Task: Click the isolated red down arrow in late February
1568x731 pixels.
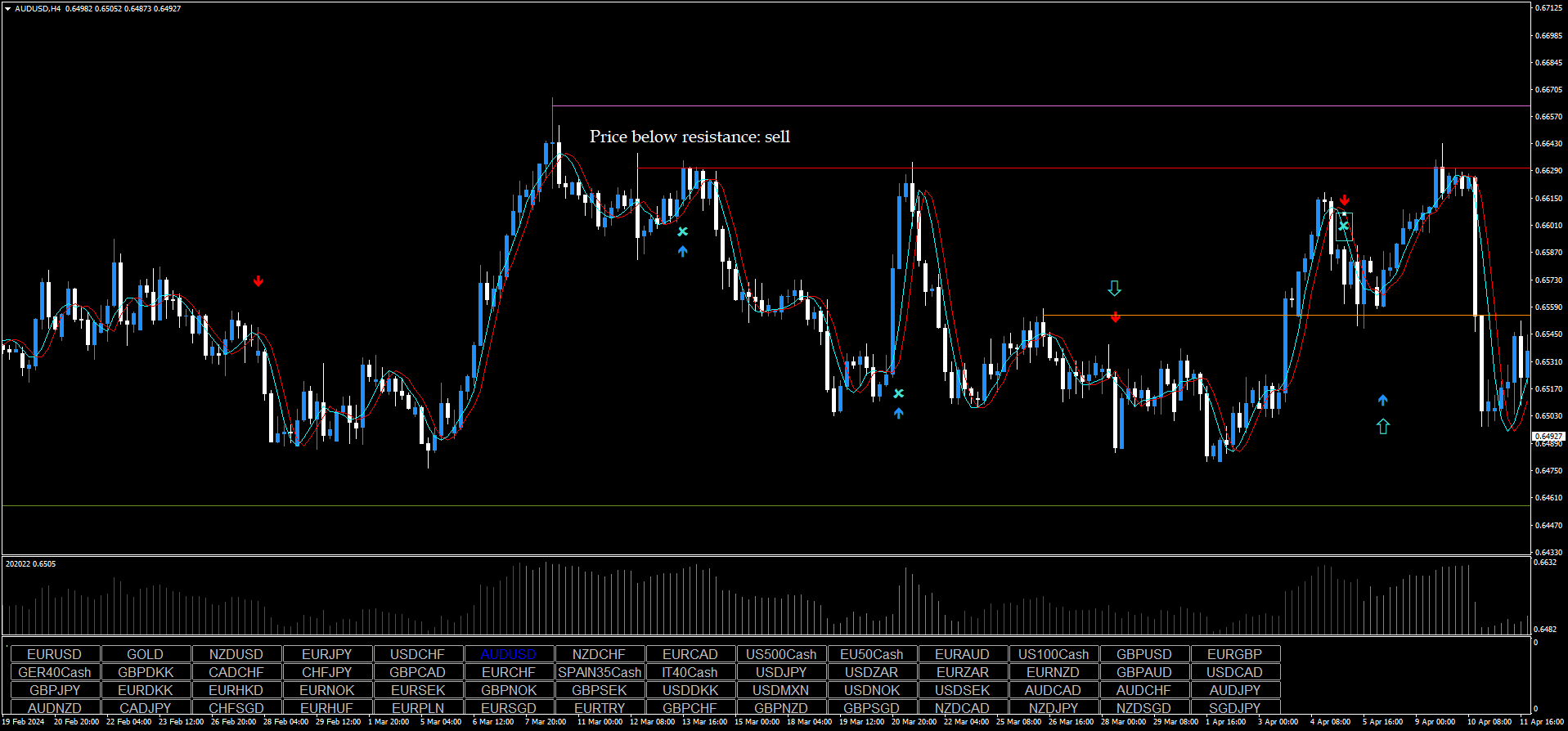Action: pyautogui.click(x=258, y=281)
